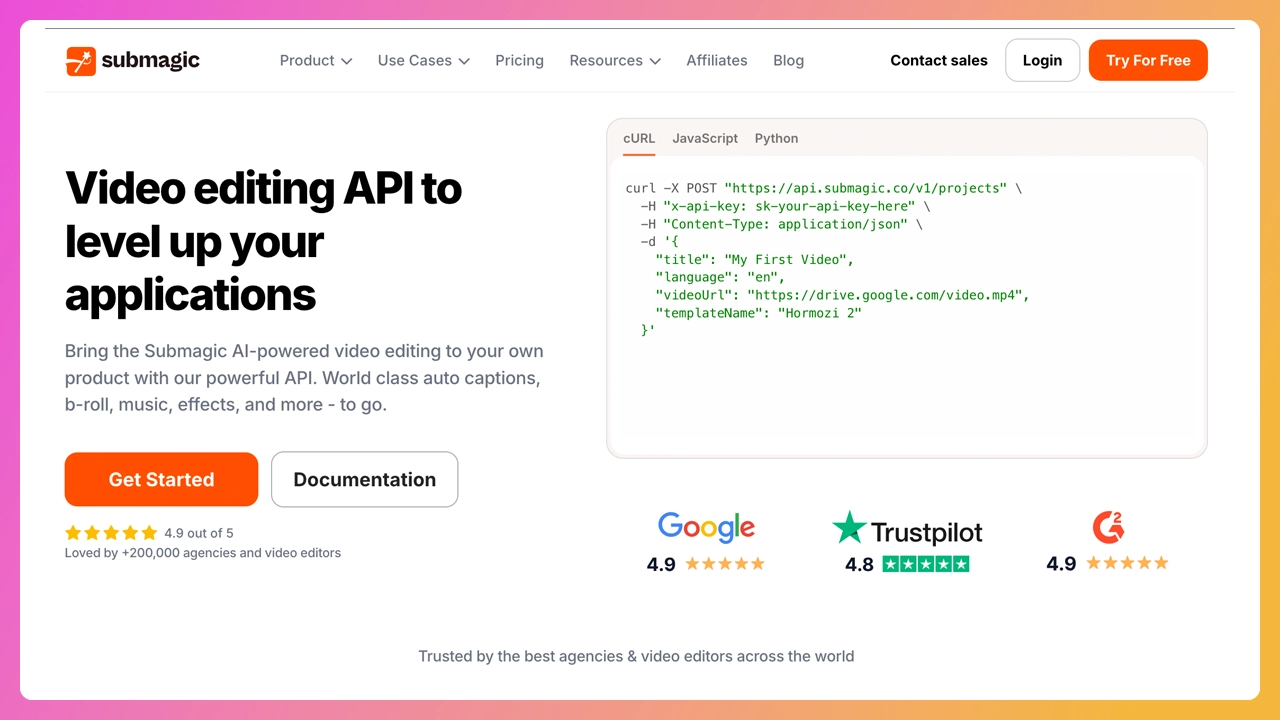Click the Product chevron arrow
The height and width of the screenshot is (720, 1280).
347,61
